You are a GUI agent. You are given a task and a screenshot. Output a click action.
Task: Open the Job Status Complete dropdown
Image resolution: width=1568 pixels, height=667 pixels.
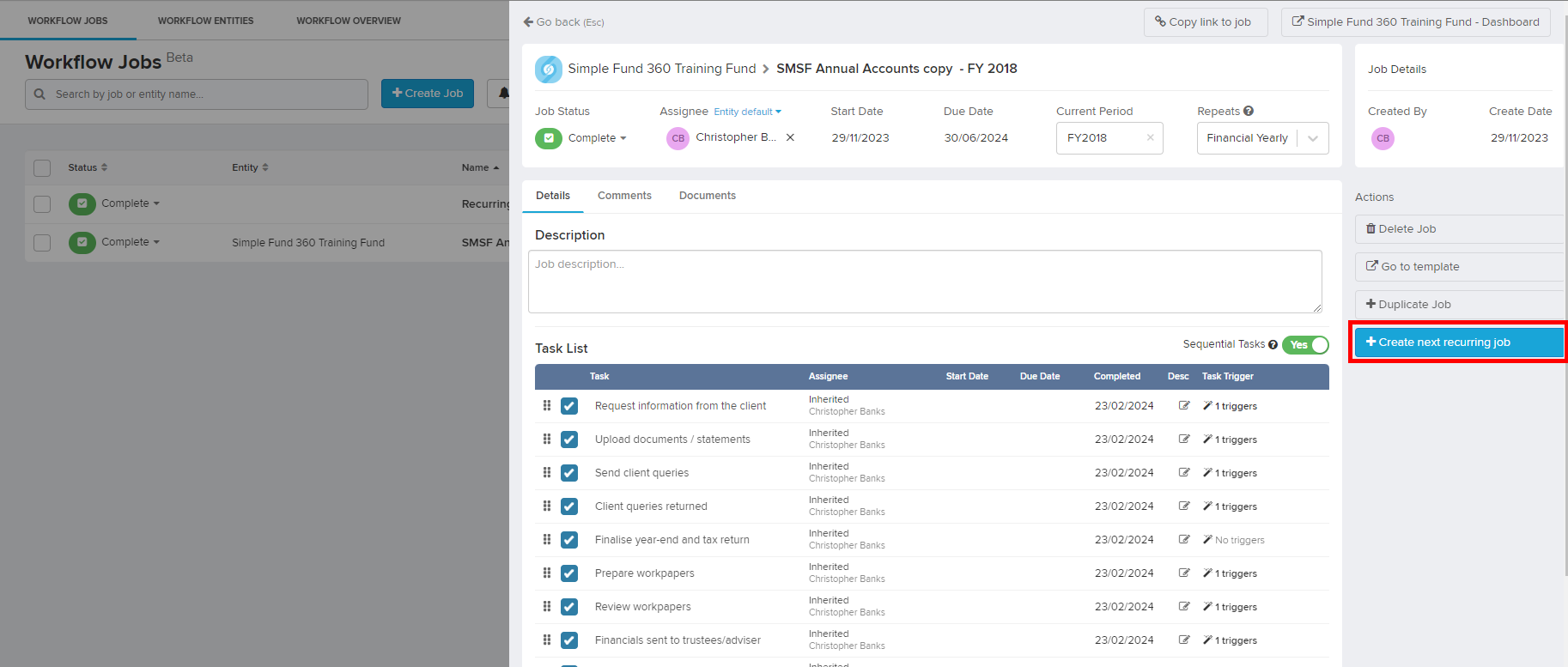(581, 138)
